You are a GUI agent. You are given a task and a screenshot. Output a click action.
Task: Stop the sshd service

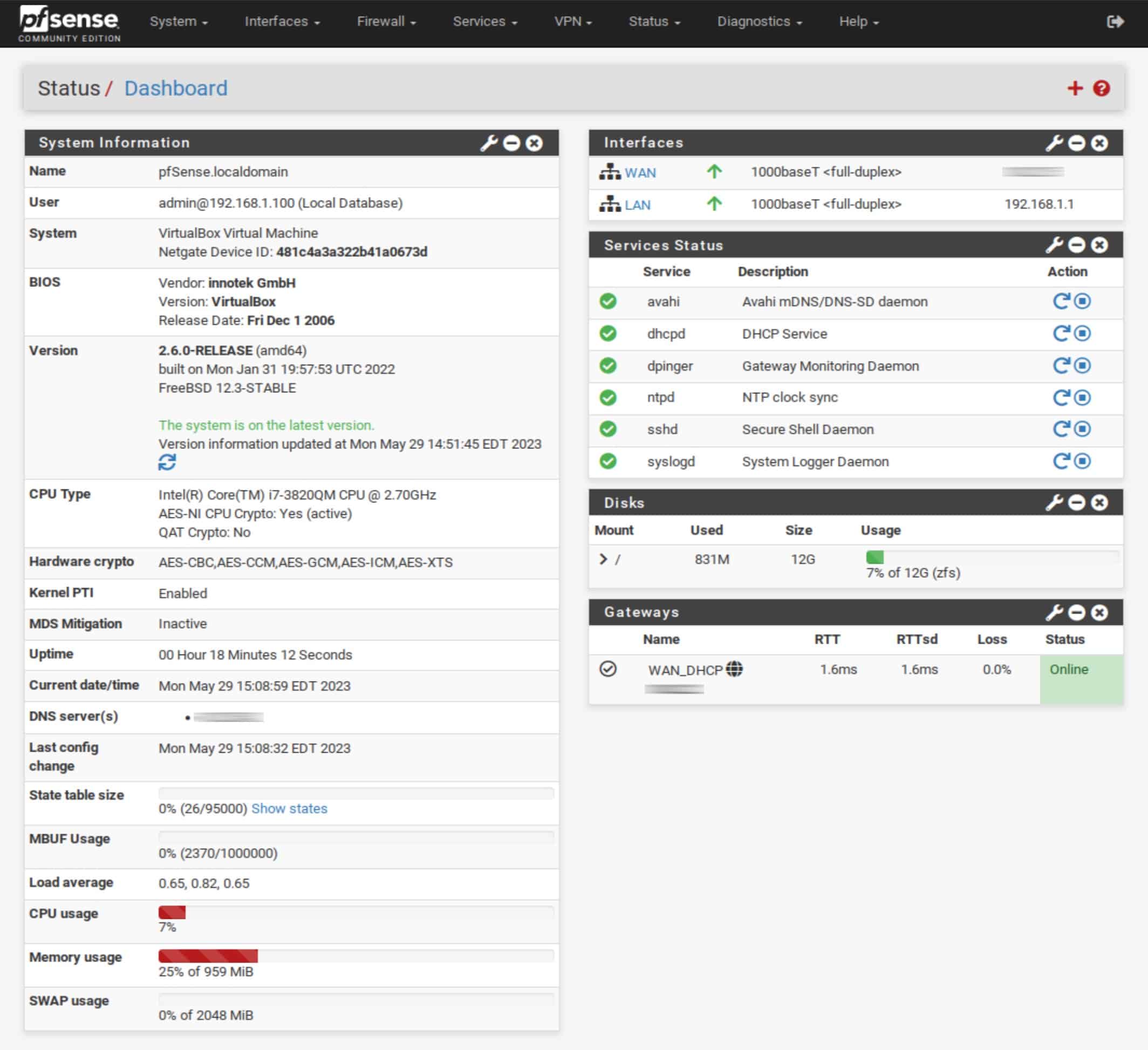pyautogui.click(x=1083, y=429)
